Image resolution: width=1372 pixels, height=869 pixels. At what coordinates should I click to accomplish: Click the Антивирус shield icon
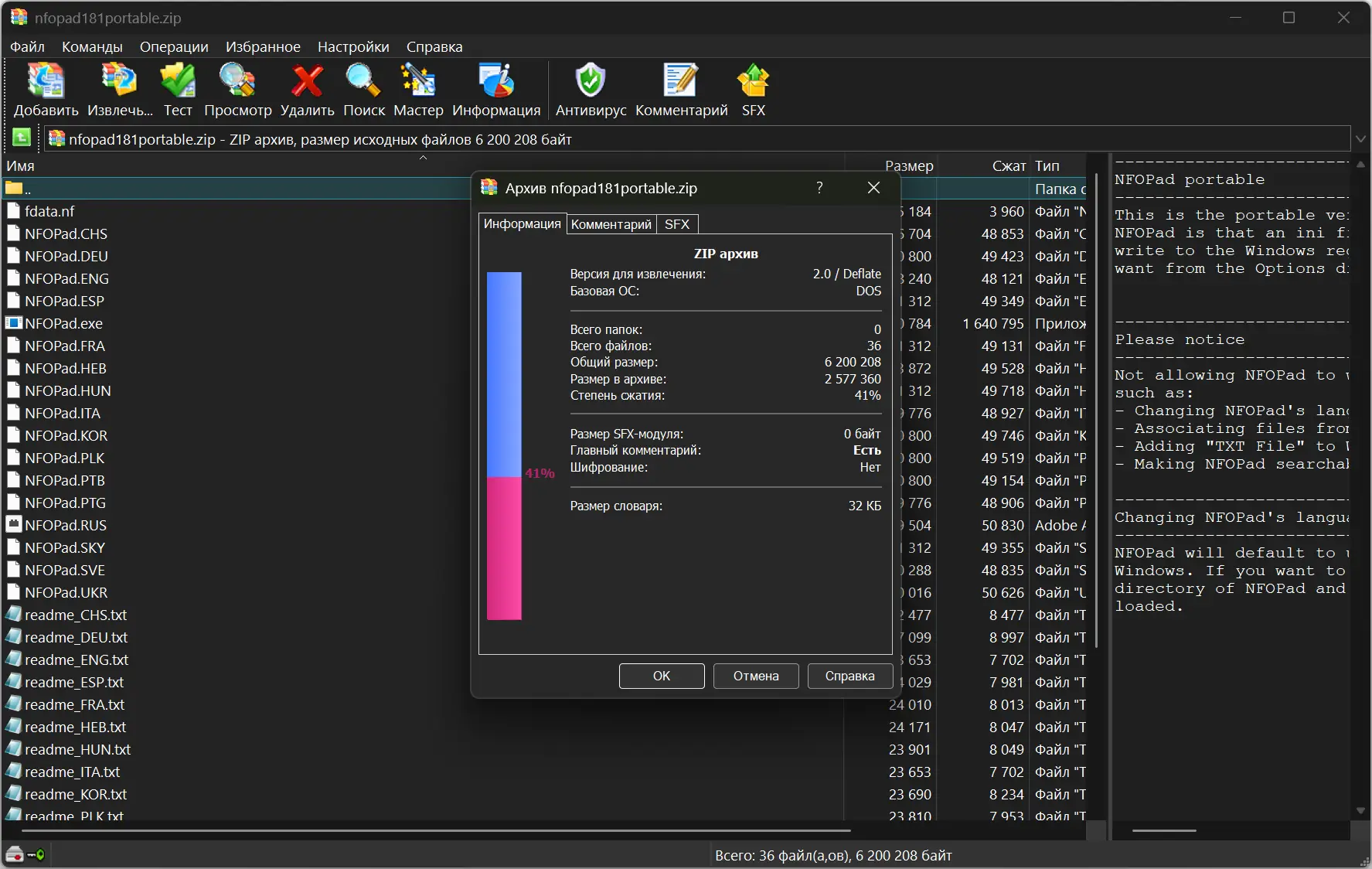pyautogui.click(x=591, y=81)
